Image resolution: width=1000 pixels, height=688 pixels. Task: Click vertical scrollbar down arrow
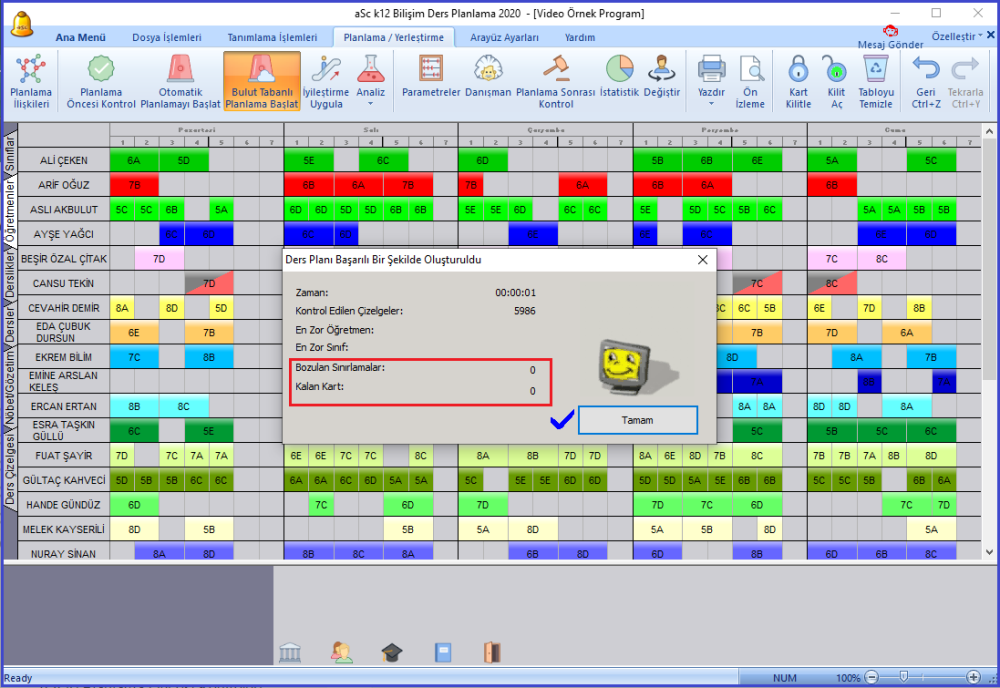989,552
